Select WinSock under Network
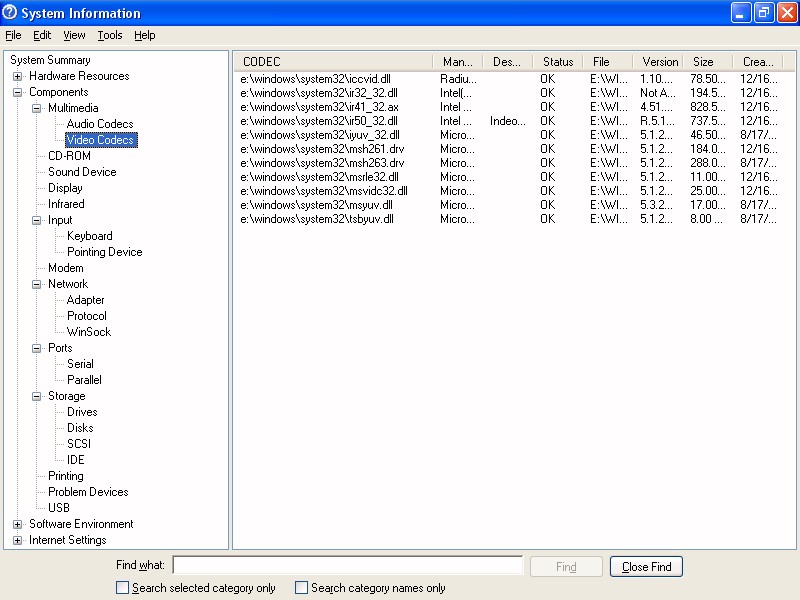800x600 pixels. pyautogui.click(x=89, y=332)
